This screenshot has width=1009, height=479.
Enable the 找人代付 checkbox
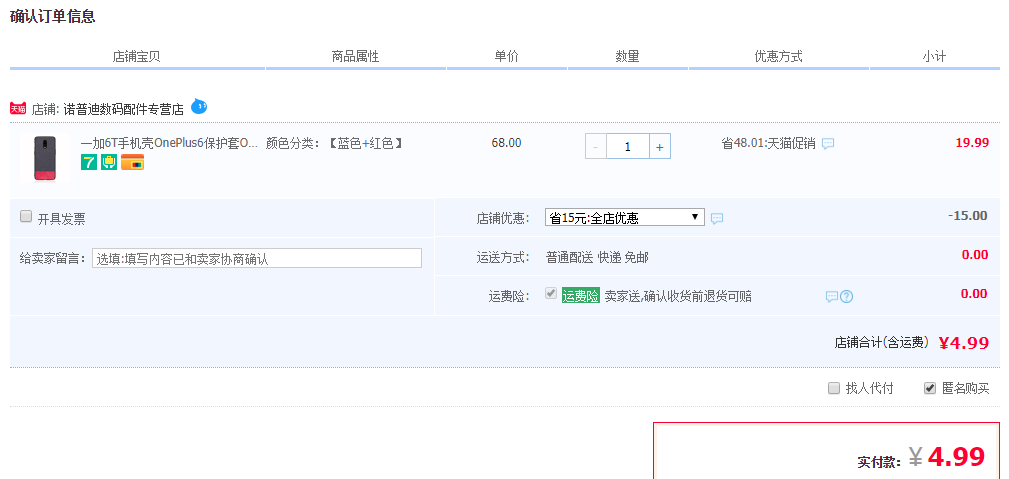[834, 388]
